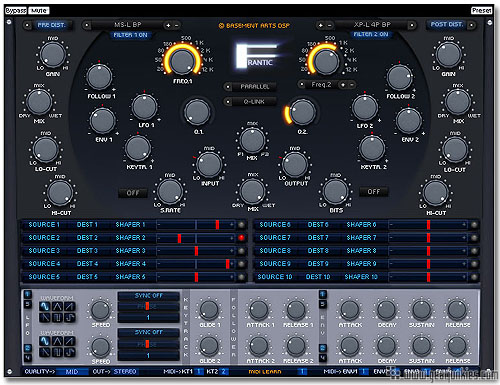This screenshot has width=500, height=385.
Task: Click the round LED next to POST DIST.
Action: [x=471, y=25]
